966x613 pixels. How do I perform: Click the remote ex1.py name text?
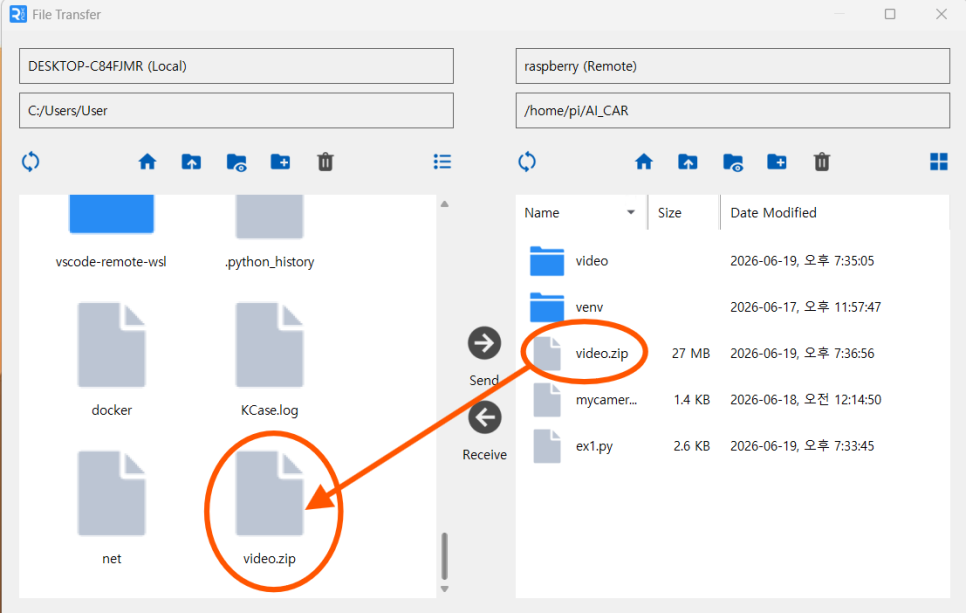(x=594, y=446)
